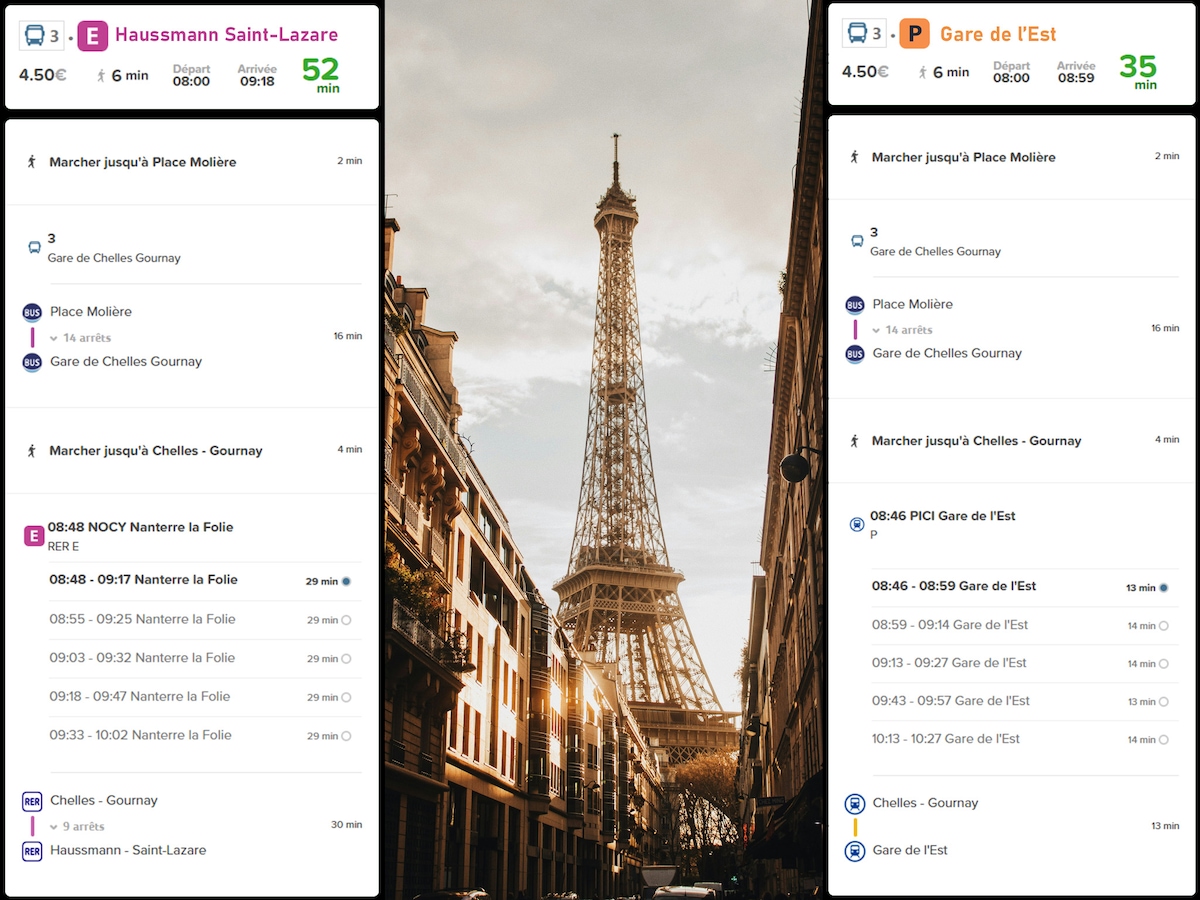Click RER marker at Haussmann - Saint-Lazare stop
Screen dimensions: 1200x900
click(x=32, y=851)
